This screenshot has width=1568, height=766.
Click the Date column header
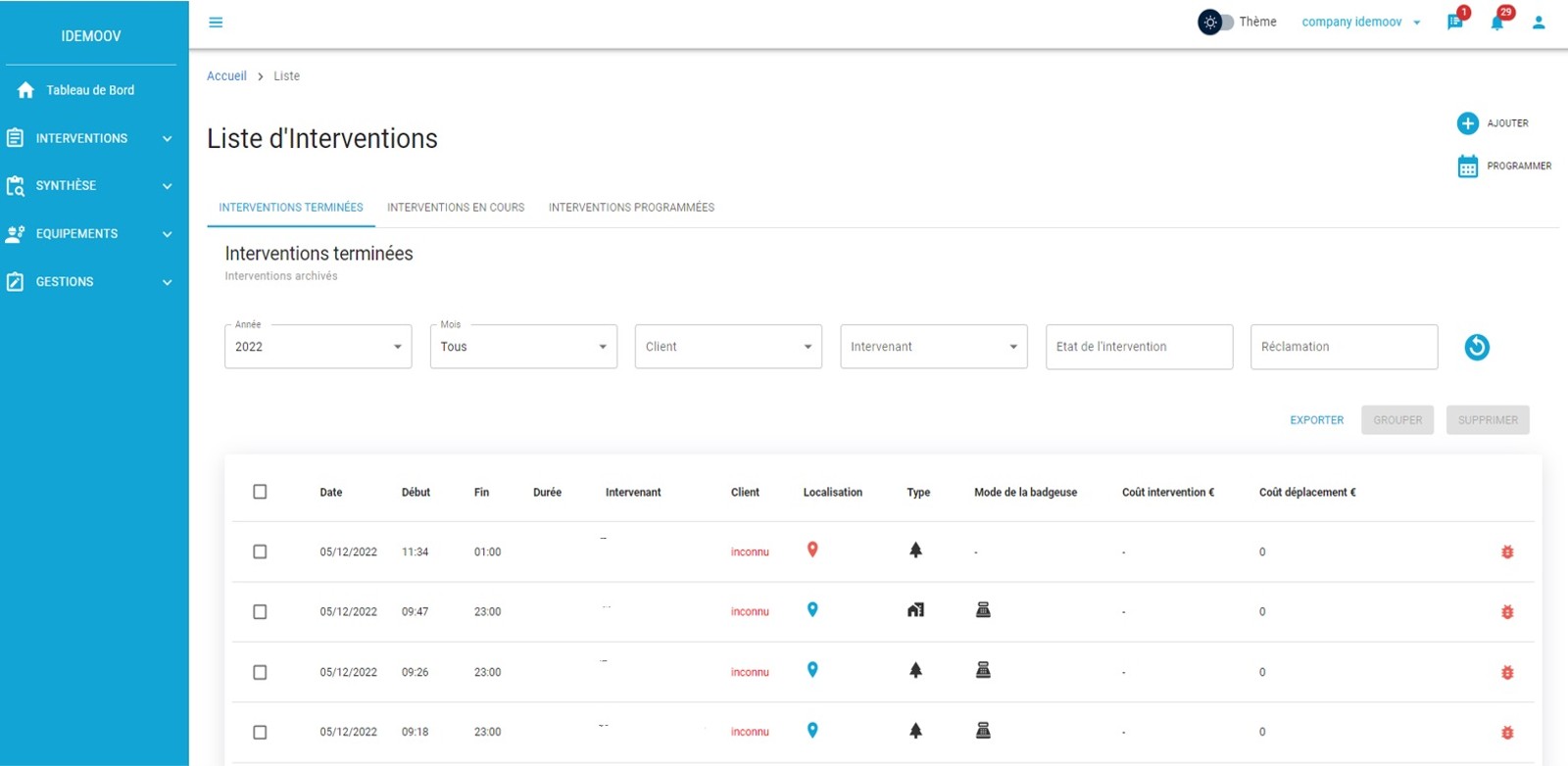(331, 493)
